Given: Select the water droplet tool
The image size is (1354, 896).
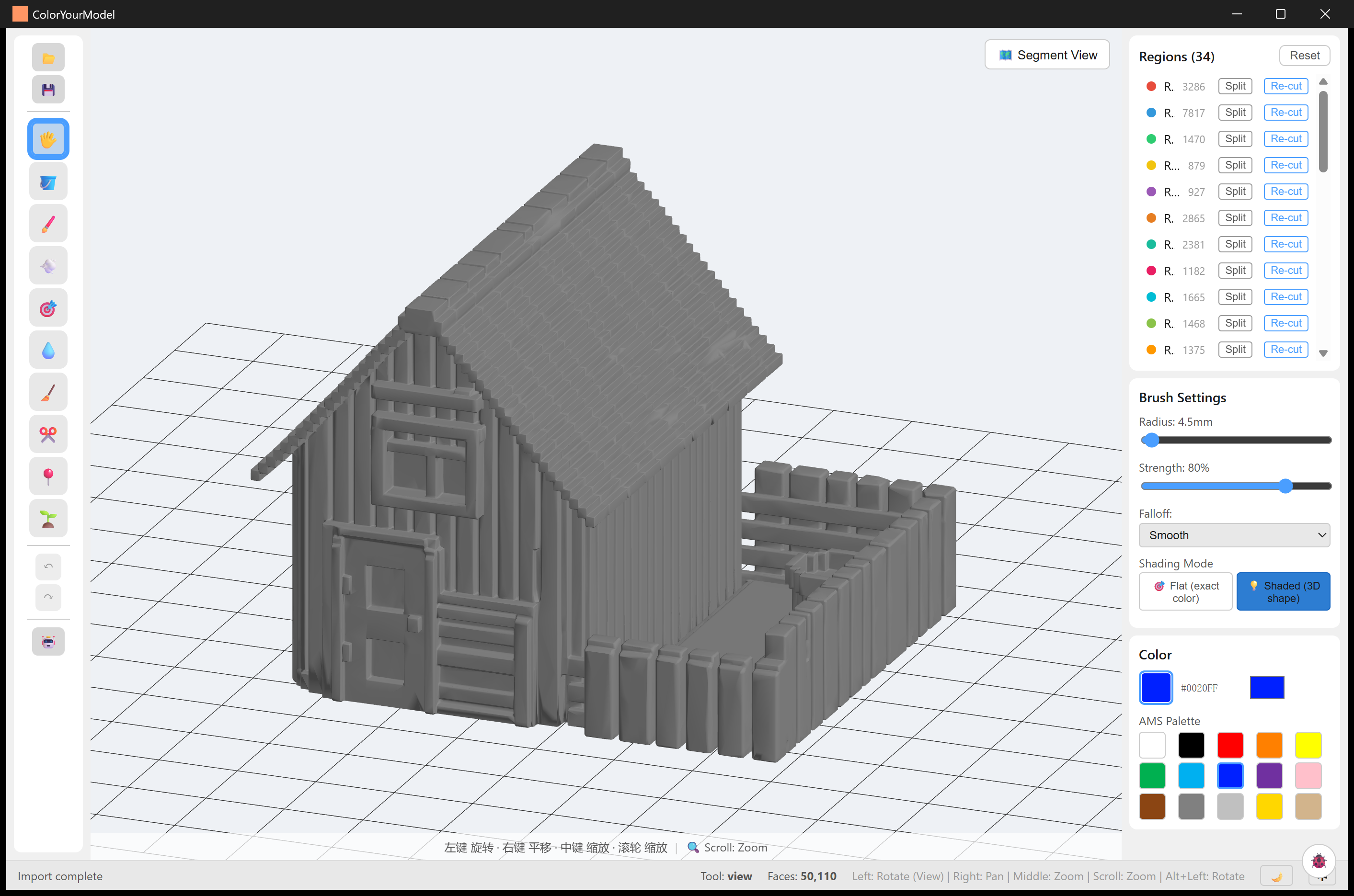Looking at the screenshot, I should point(48,350).
